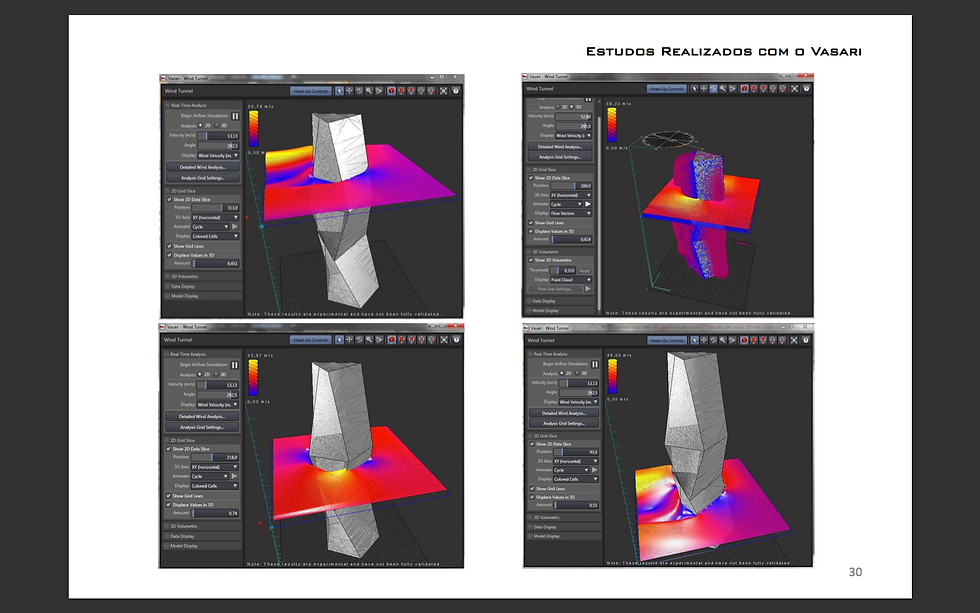Uncheck Show 2D Data Slice, 33,67 m/s window
This screenshot has width=980, height=613.
(169, 449)
